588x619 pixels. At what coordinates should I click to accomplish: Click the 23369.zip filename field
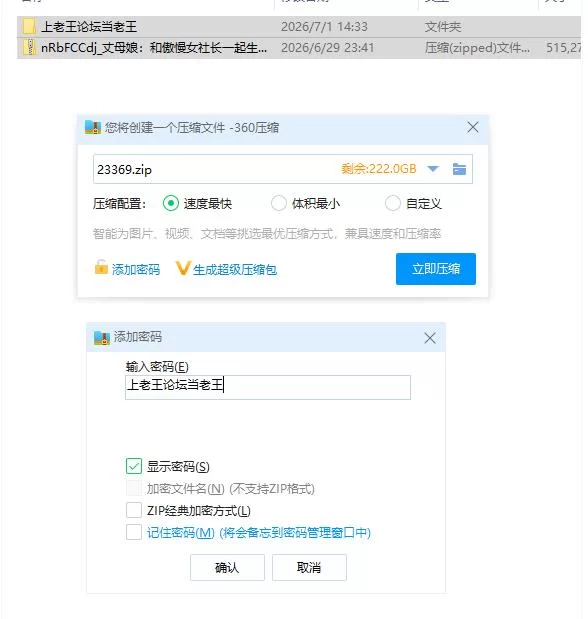pos(283,169)
